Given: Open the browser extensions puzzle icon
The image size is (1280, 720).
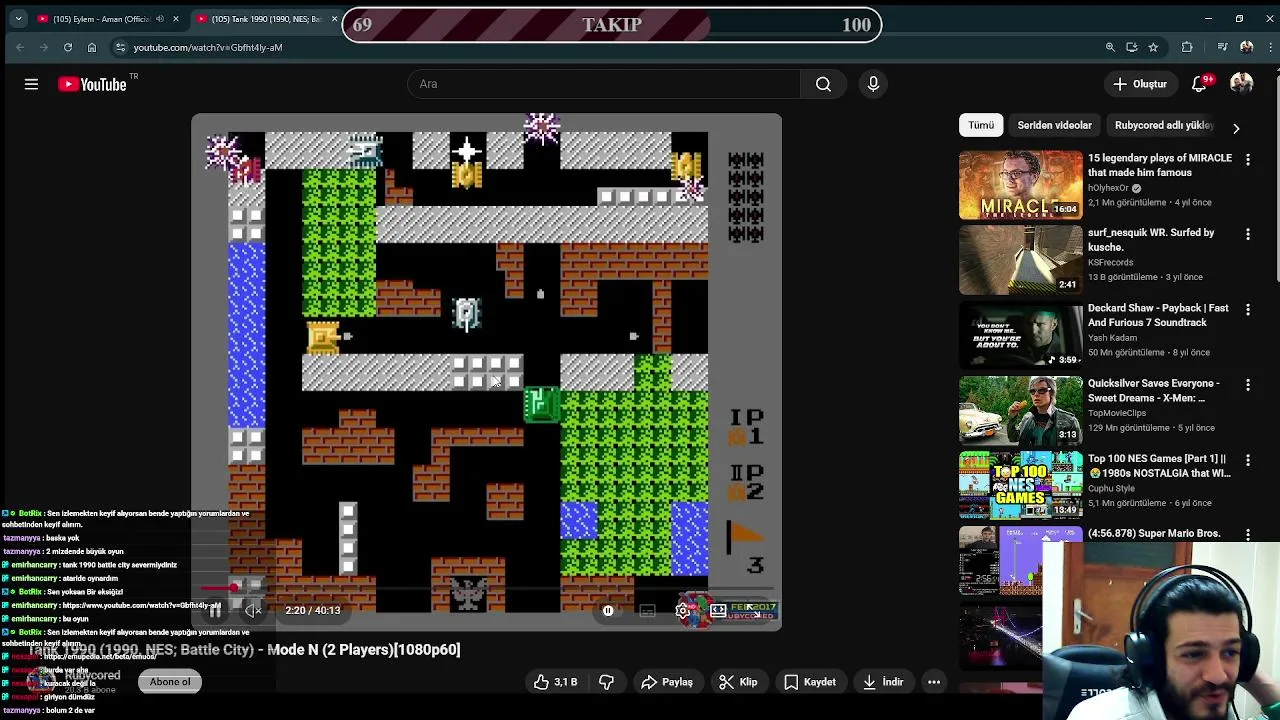Looking at the screenshot, I should click(x=1187, y=47).
